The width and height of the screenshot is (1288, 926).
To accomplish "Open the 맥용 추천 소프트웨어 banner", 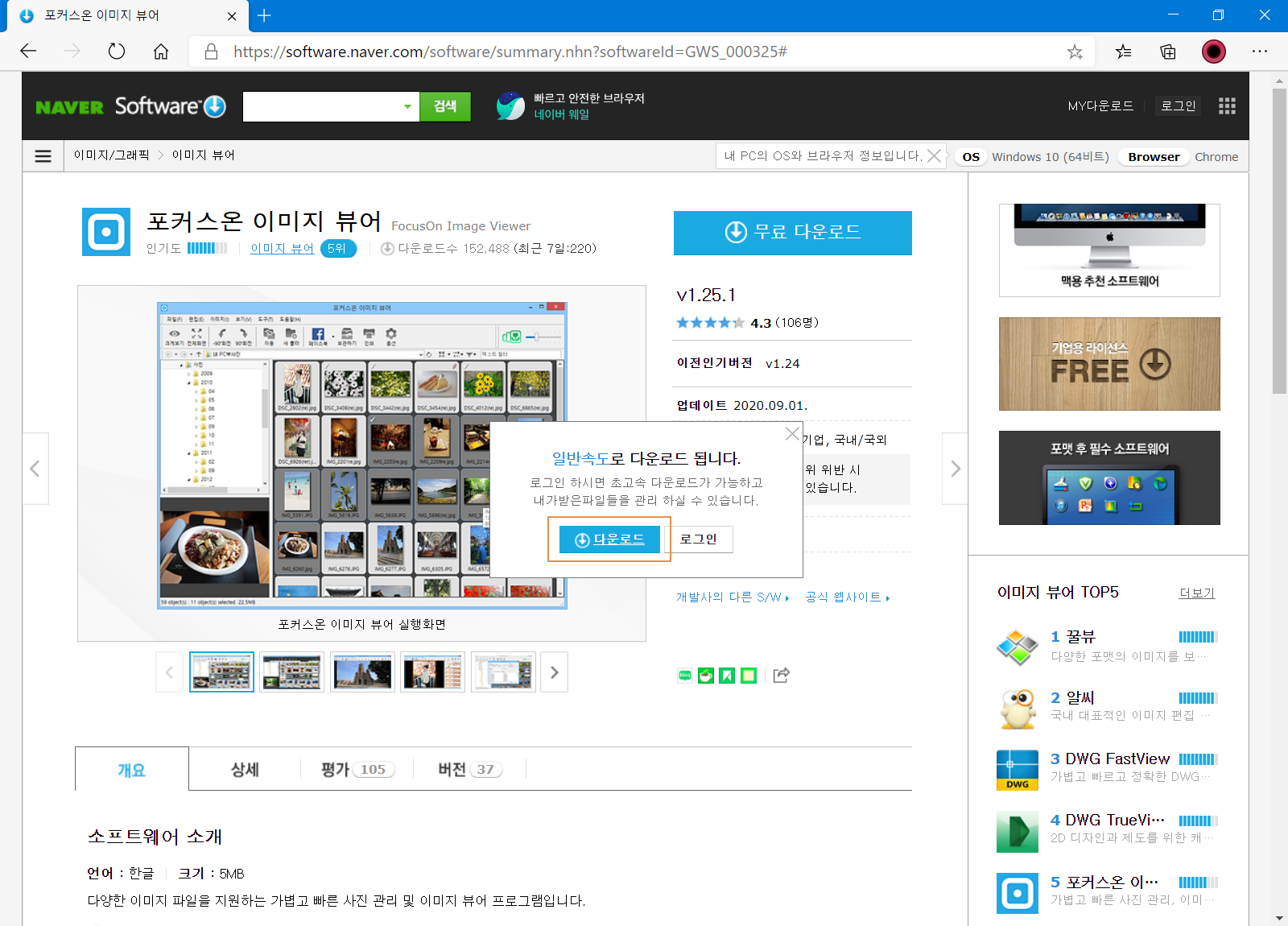I will coord(1109,250).
